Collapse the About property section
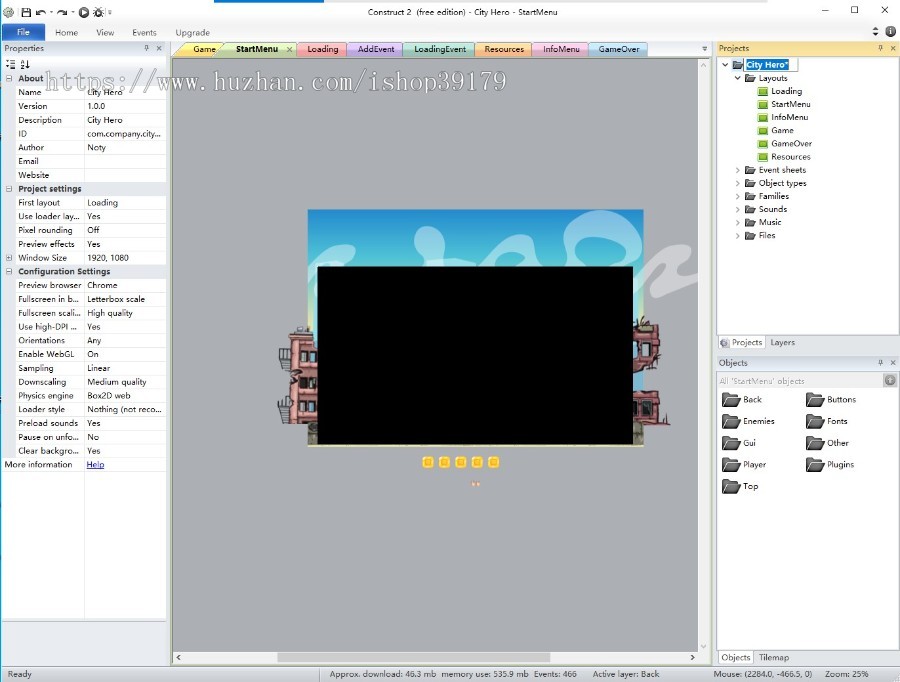Screen dimensions: 900x682 click(9, 78)
